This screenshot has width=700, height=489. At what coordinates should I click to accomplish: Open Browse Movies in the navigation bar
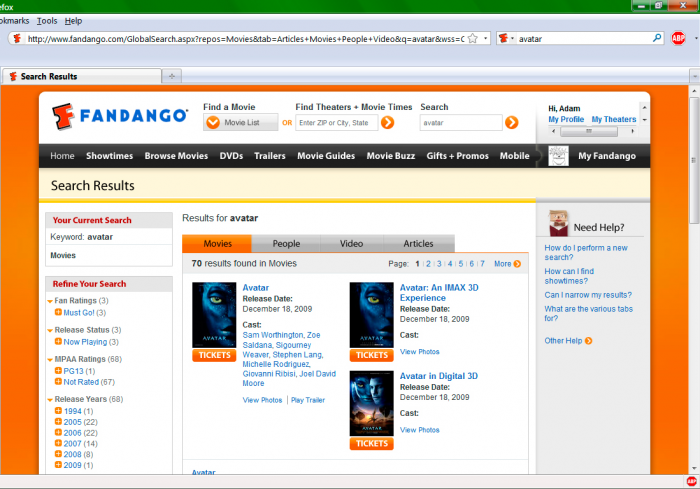pyautogui.click(x=176, y=156)
